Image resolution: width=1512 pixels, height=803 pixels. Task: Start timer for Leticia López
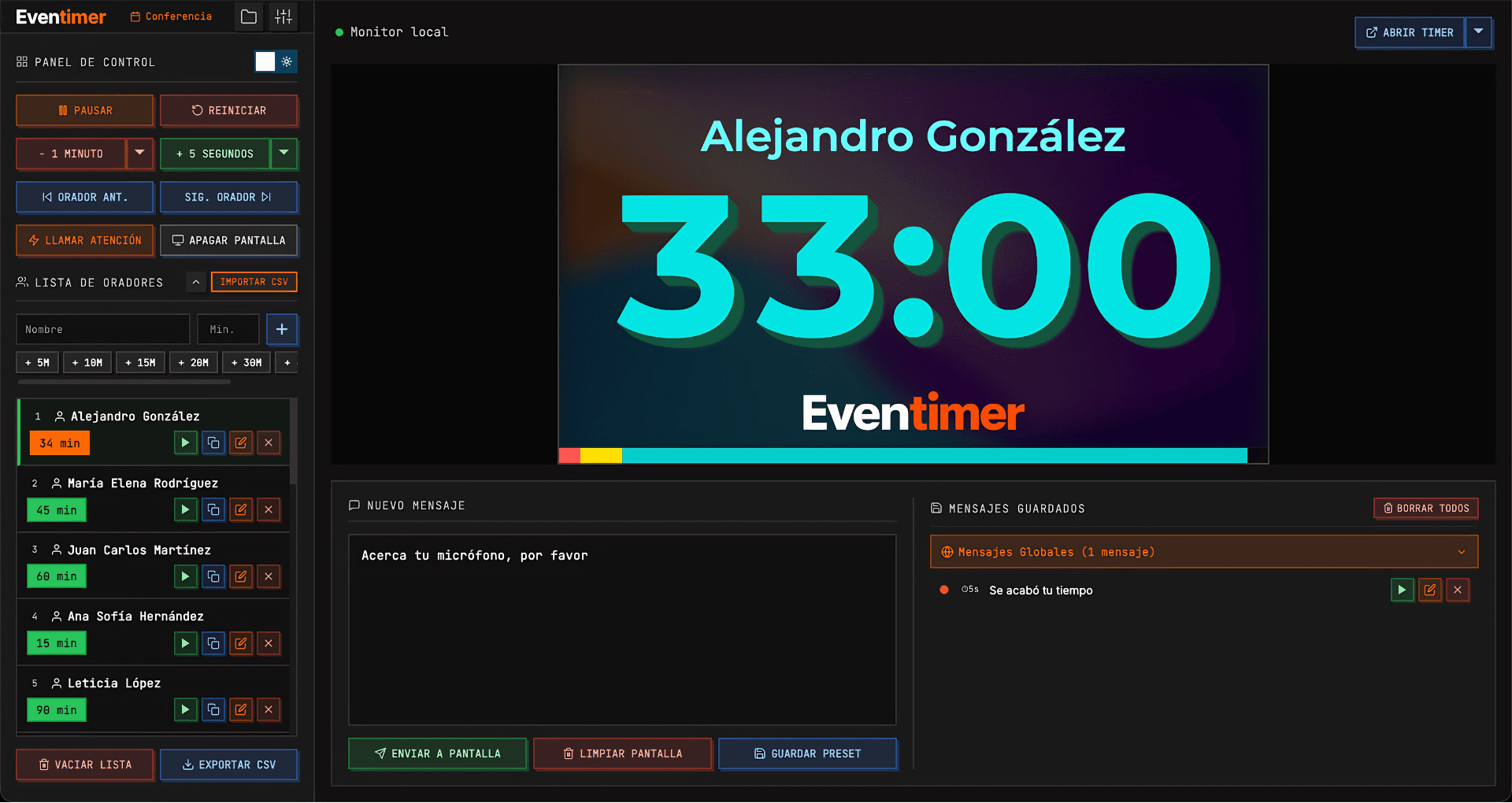pos(185,709)
